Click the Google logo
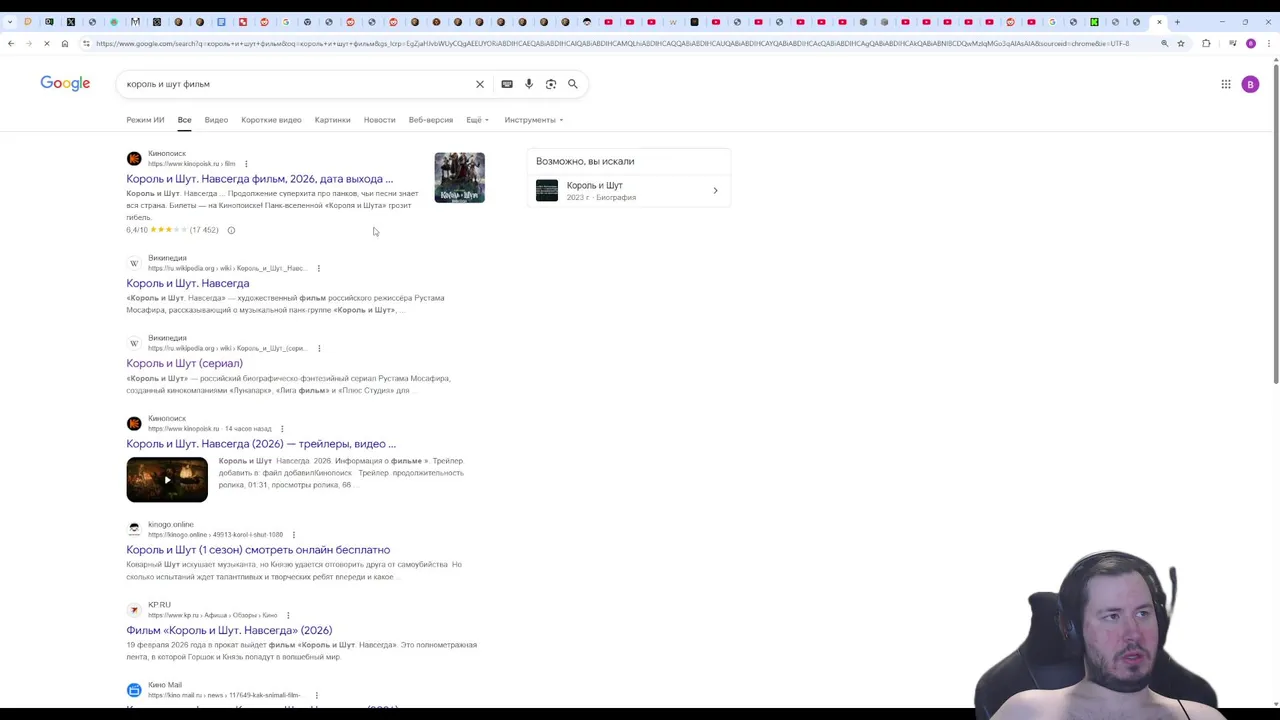Viewport: 1280px width, 720px height. tap(65, 83)
